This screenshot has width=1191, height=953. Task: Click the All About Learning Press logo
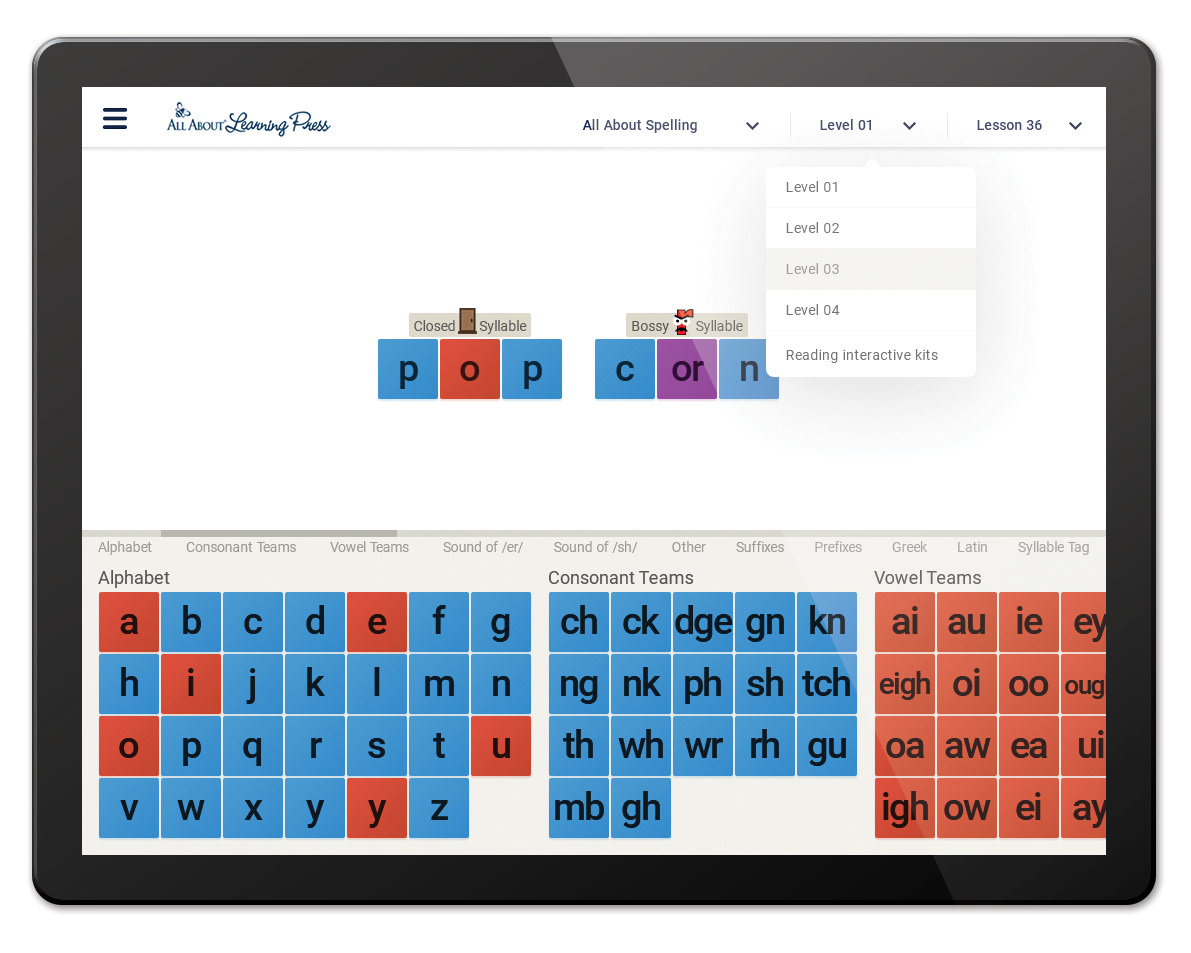248,119
